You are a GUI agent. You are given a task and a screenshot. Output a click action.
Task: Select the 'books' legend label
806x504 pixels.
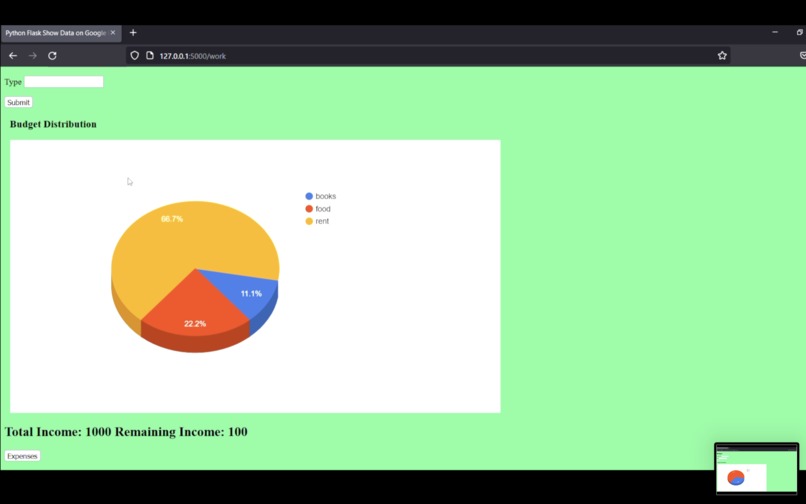(325, 196)
